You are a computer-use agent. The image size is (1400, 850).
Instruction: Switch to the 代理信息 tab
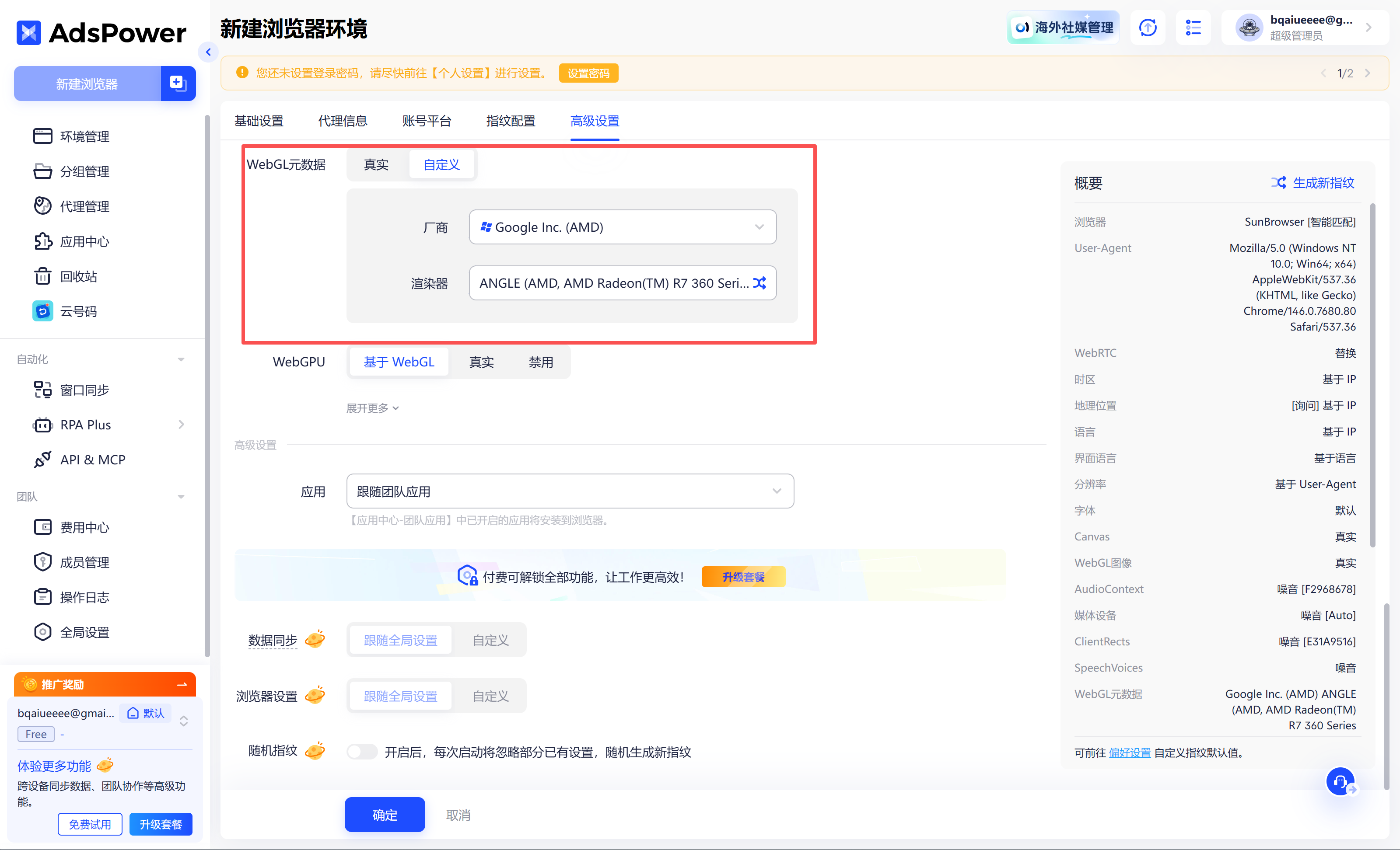[x=343, y=121]
